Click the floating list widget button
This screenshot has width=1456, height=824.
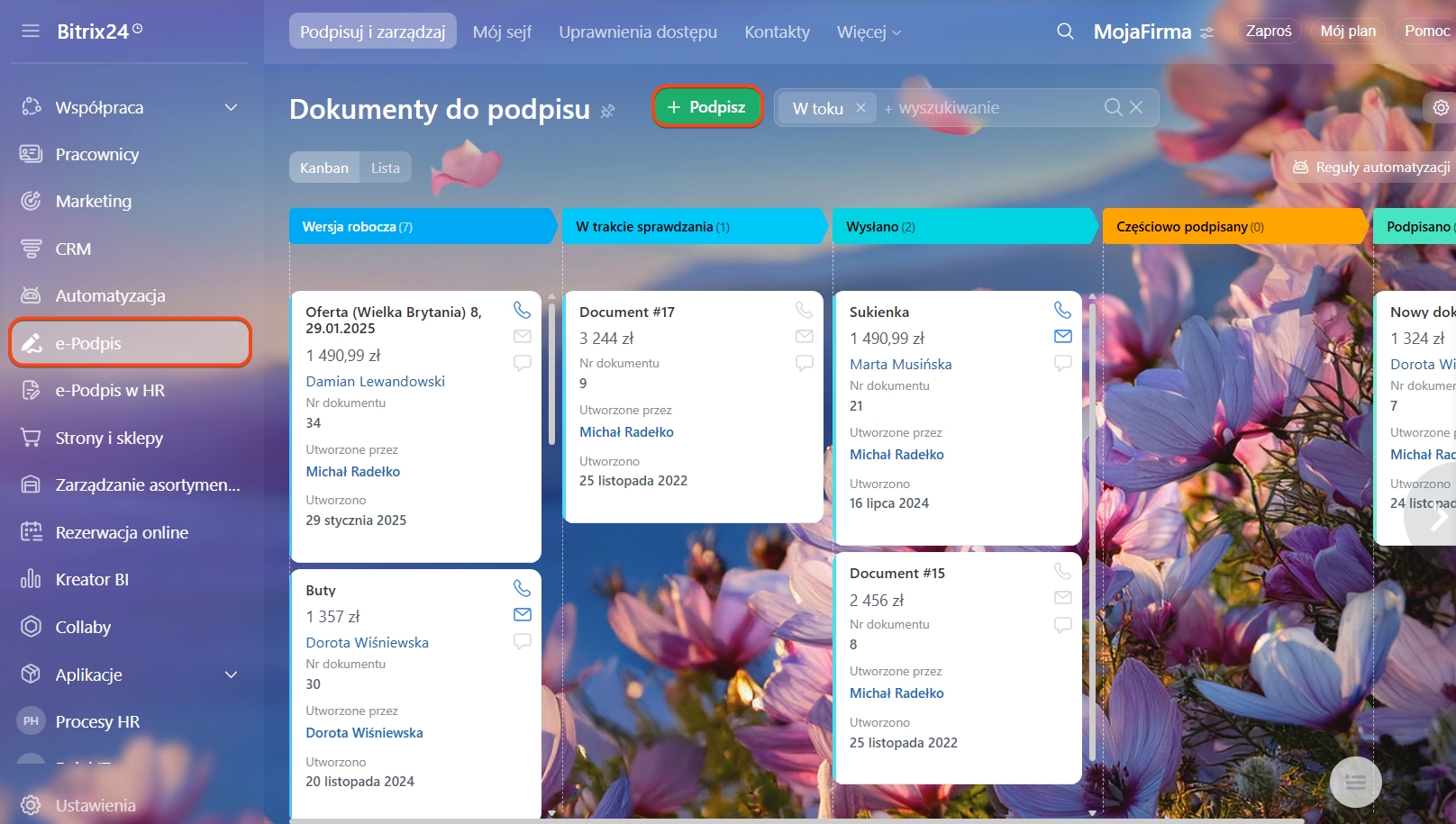click(x=1355, y=783)
